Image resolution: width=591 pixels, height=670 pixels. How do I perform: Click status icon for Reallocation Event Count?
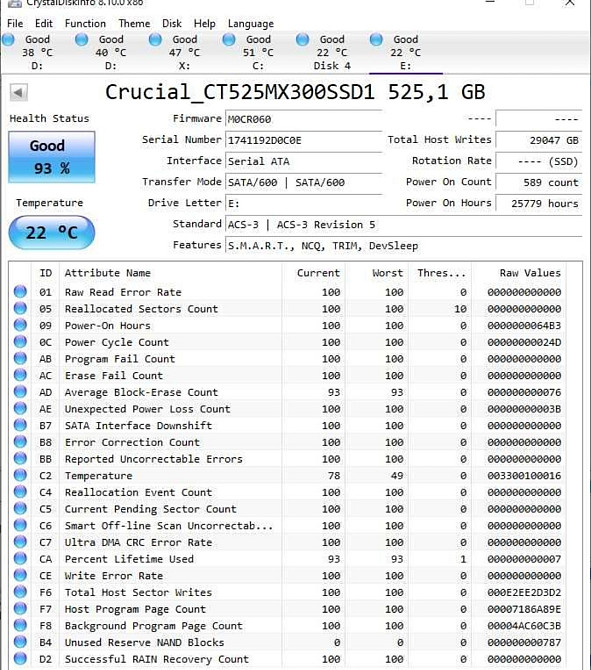click(x=20, y=492)
